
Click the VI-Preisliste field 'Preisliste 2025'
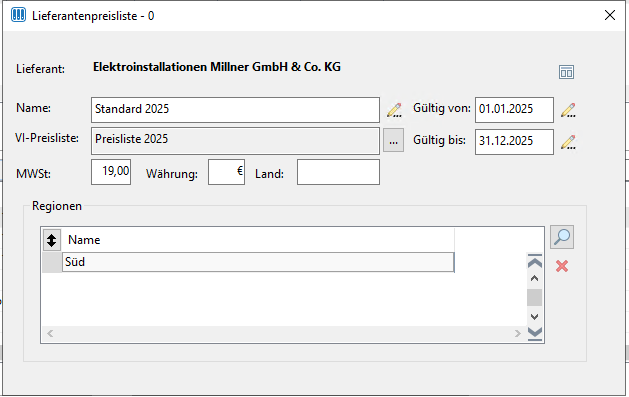(x=235, y=141)
